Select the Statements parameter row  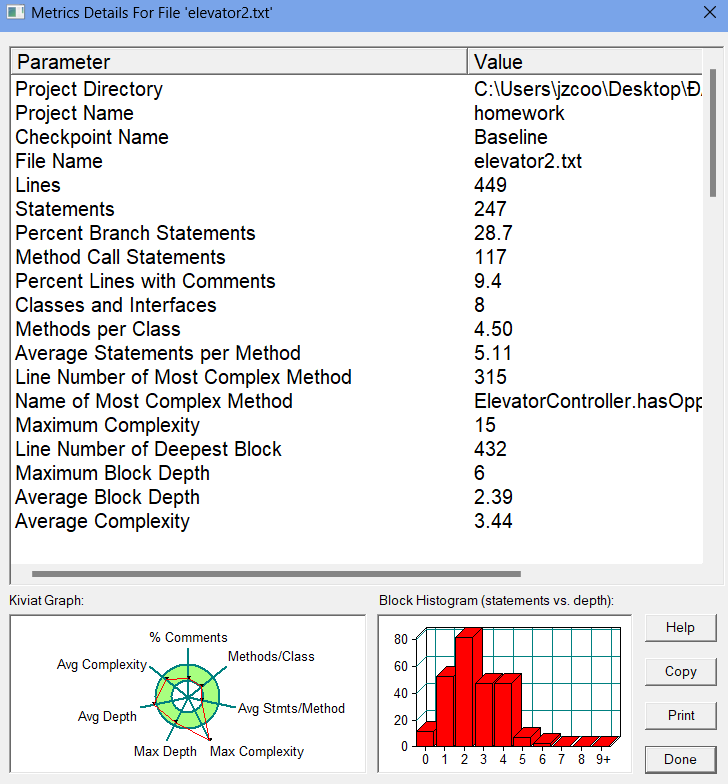pyautogui.click(x=357, y=209)
